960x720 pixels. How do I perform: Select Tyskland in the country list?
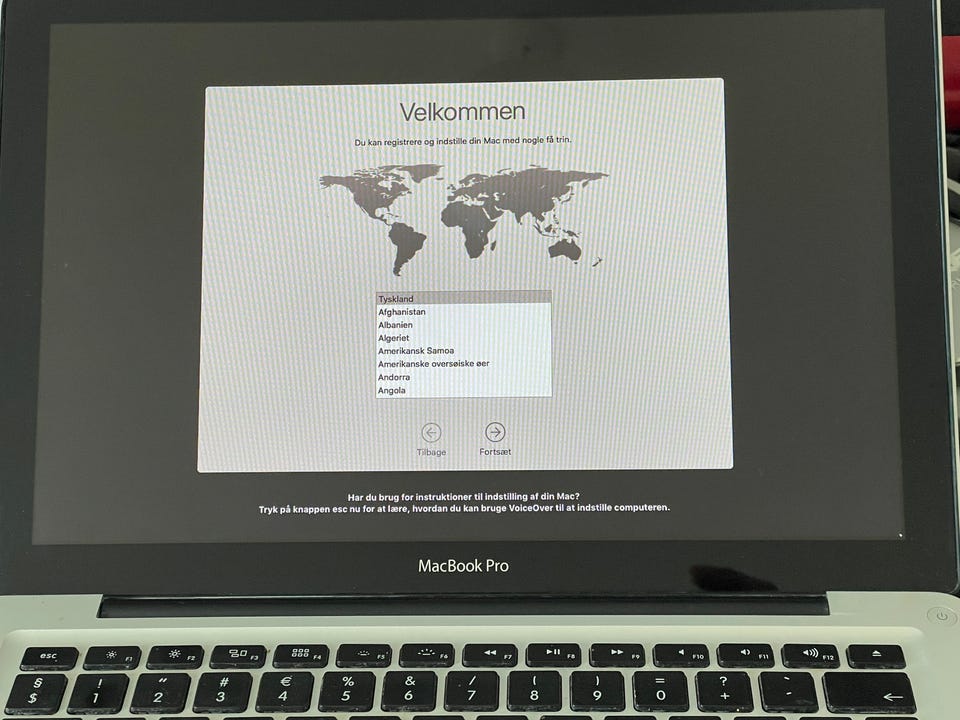[x=463, y=298]
